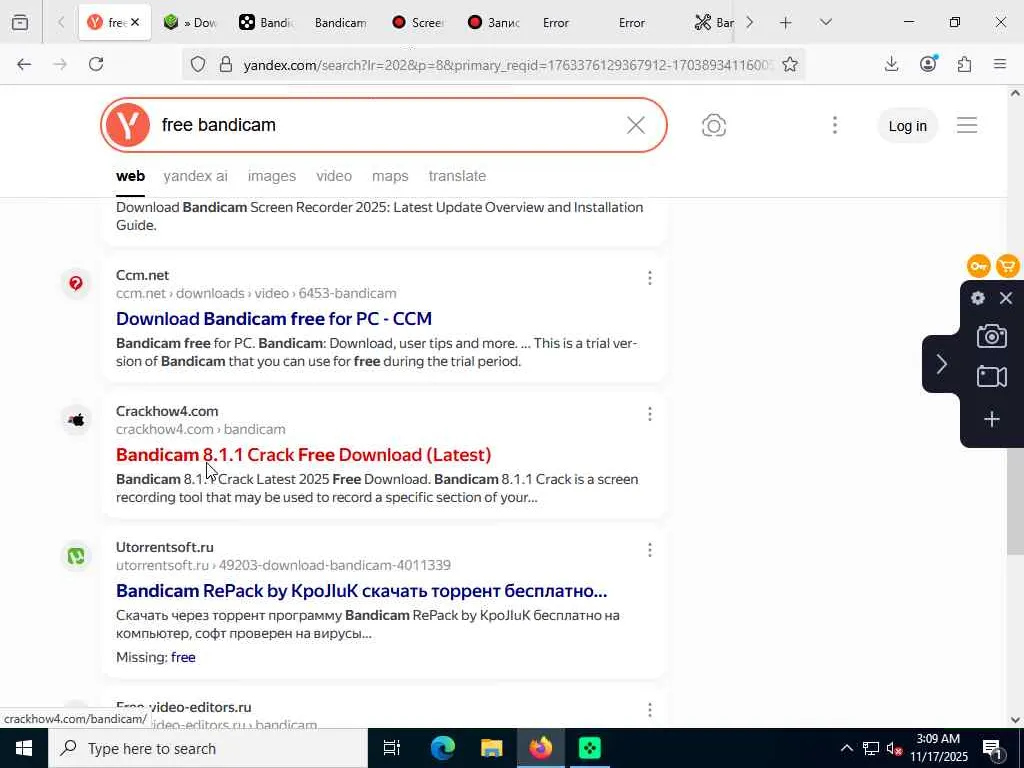Take screenshot with widget camera icon
Image resolution: width=1024 pixels, height=768 pixels.
point(991,336)
